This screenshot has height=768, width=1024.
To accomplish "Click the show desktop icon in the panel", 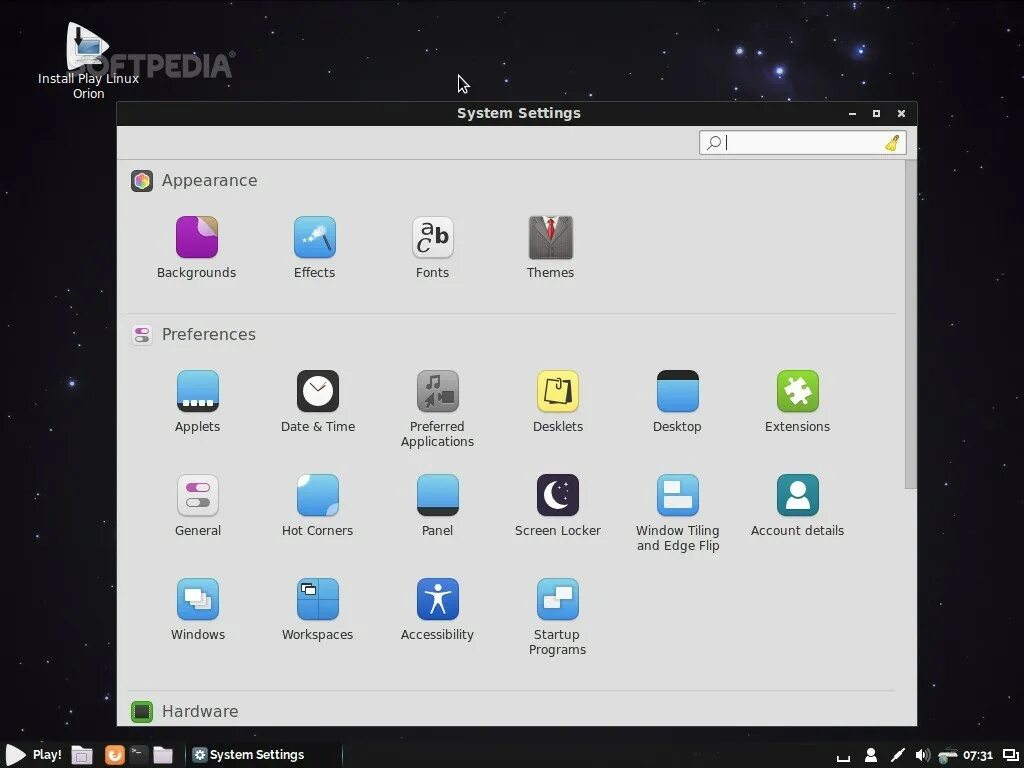I will [82, 755].
